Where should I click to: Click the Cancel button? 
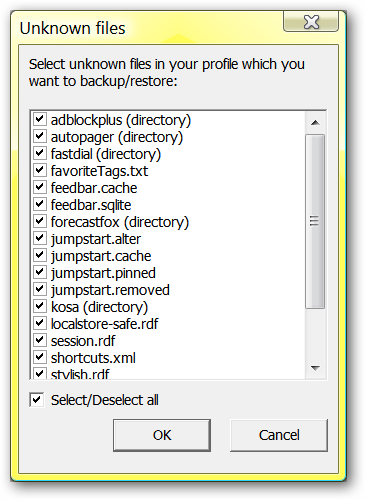point(279,435)
